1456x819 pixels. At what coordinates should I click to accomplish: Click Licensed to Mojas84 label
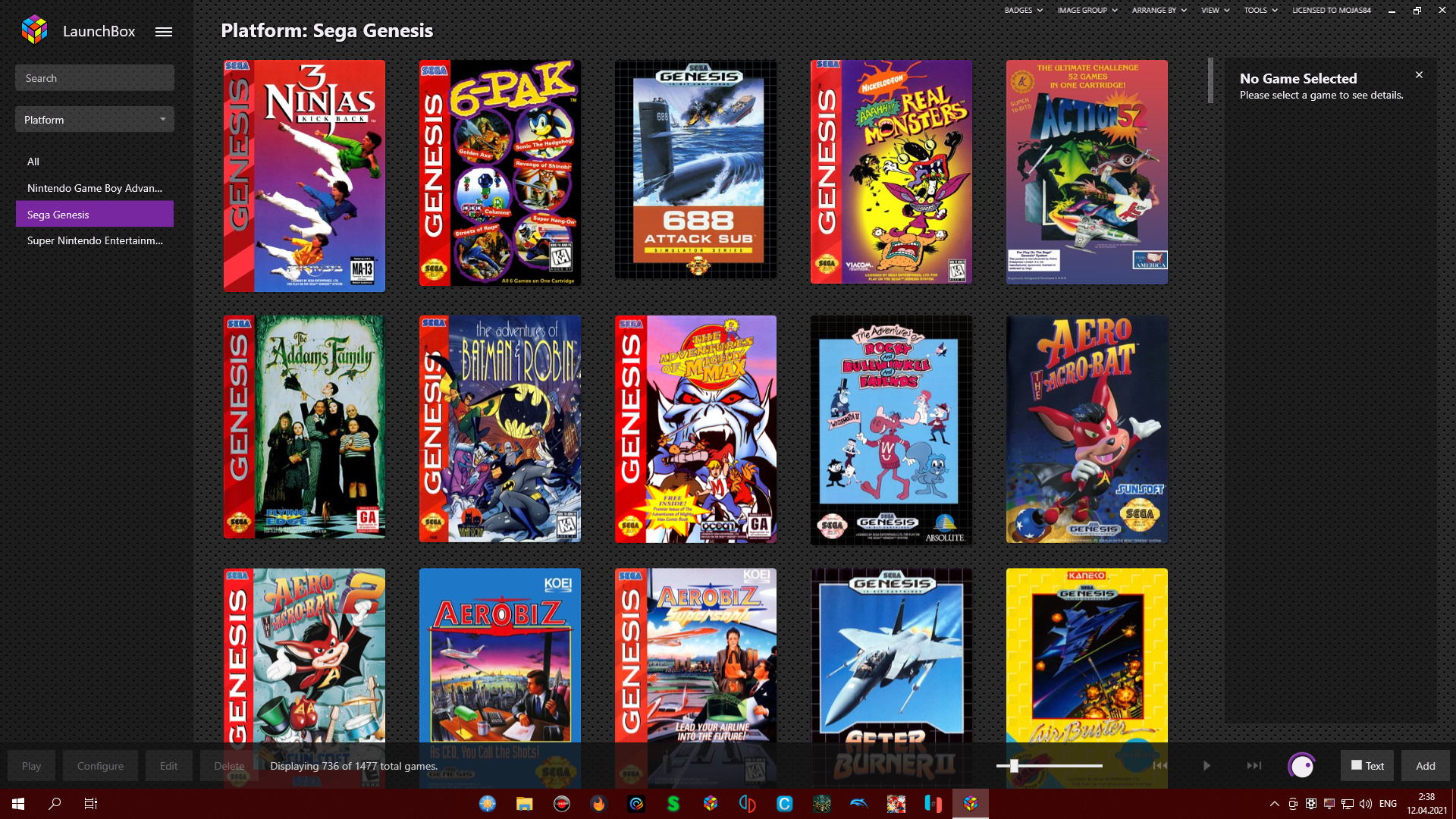point(1332,10)
